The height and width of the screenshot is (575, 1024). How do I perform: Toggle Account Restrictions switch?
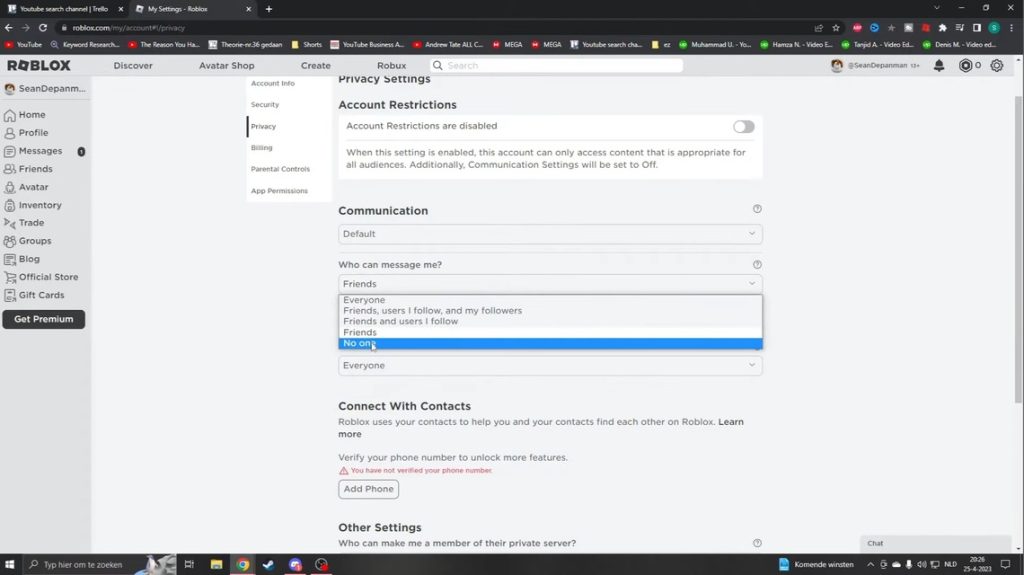[743, 127]
